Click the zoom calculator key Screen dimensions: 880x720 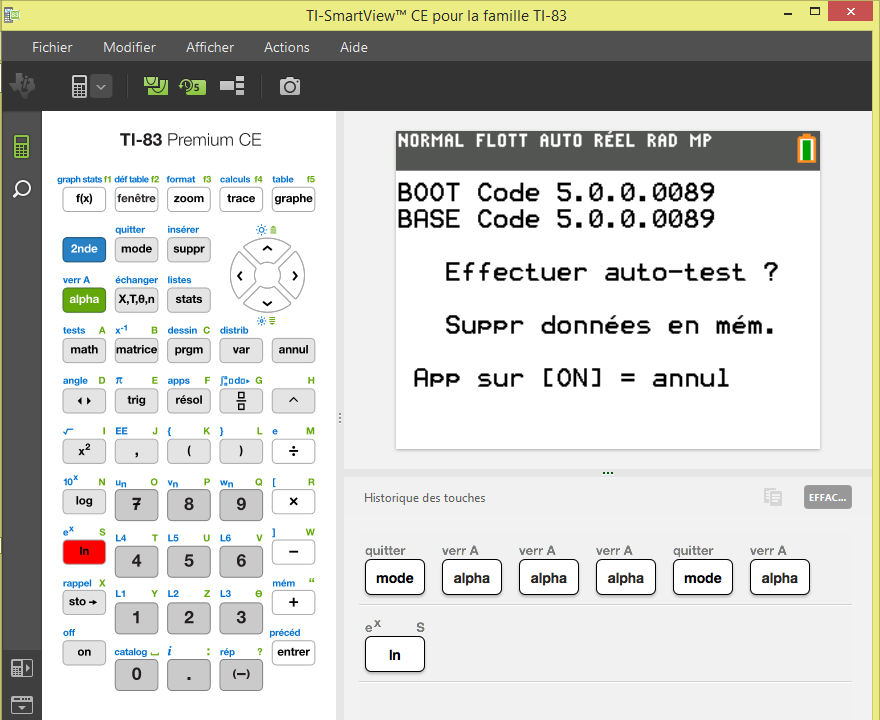pyautogui.click(x=189, y=199)
